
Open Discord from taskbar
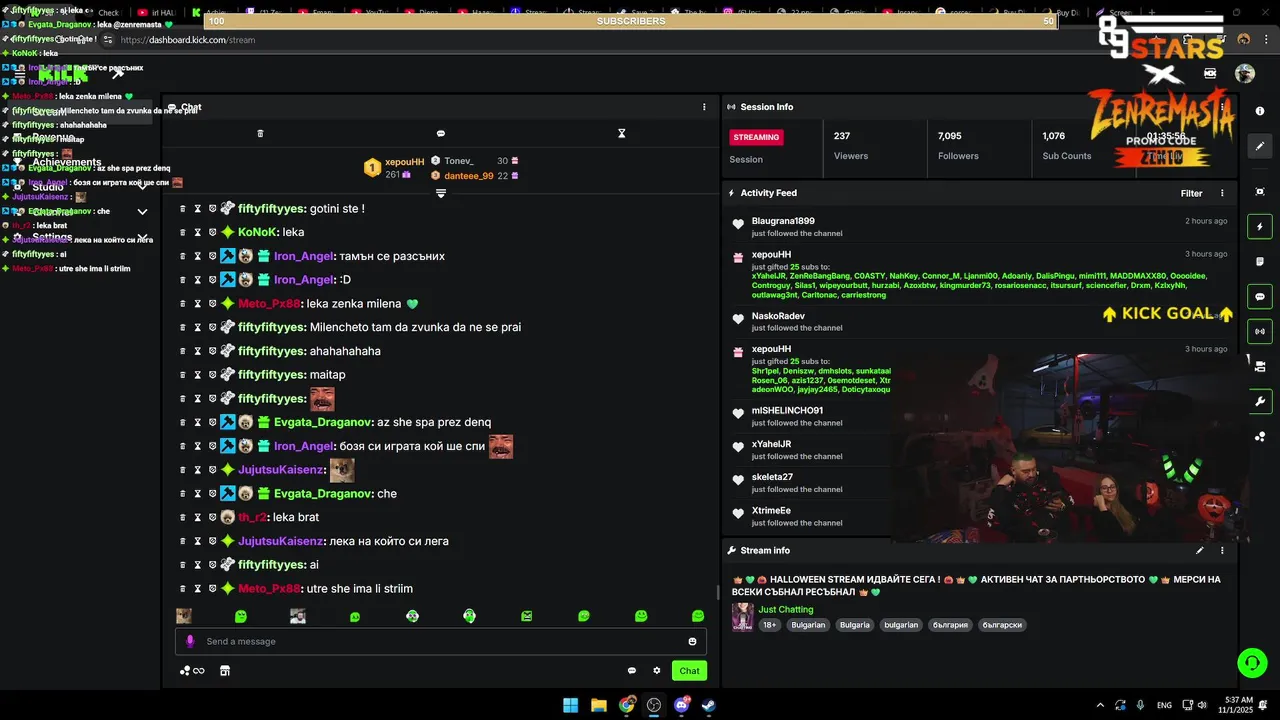pyautogui.click(x=682, y=705)
